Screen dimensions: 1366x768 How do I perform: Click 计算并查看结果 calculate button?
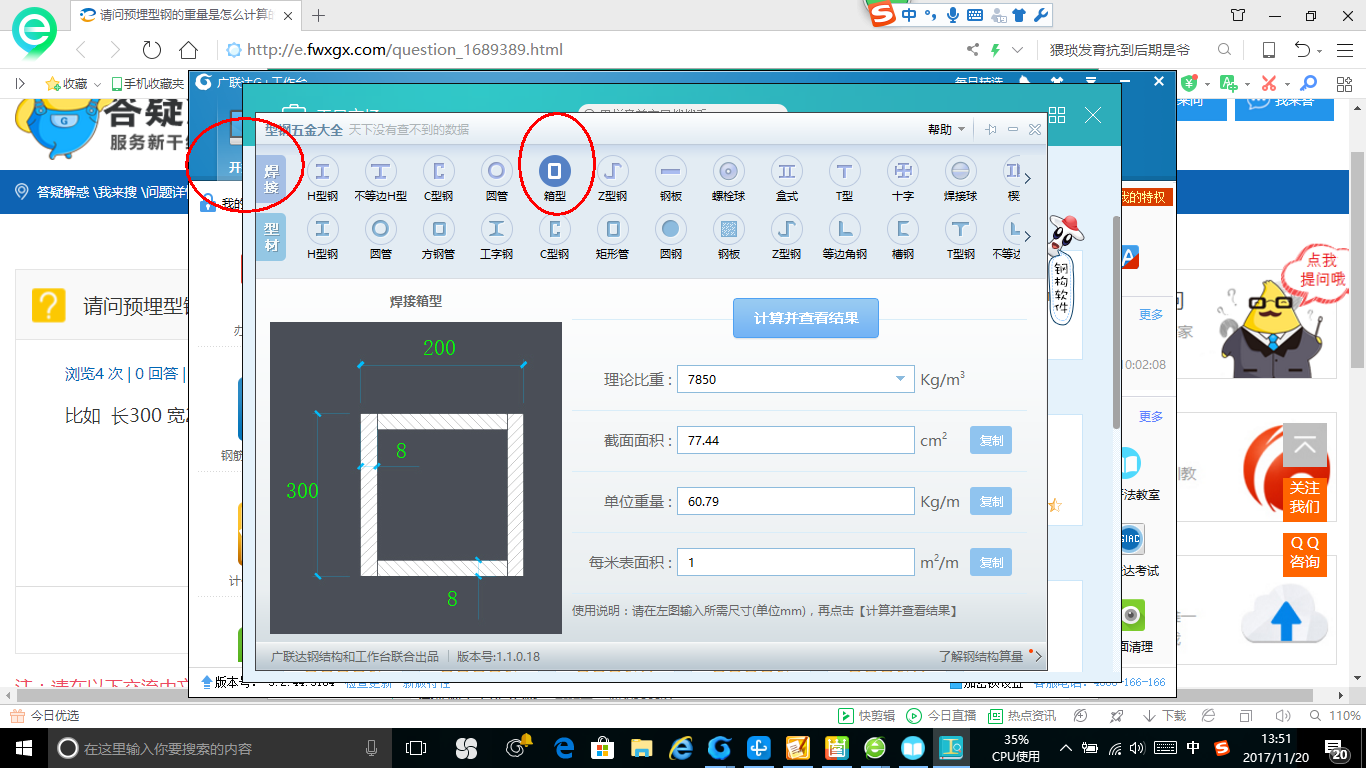click(x=806, y=318)
